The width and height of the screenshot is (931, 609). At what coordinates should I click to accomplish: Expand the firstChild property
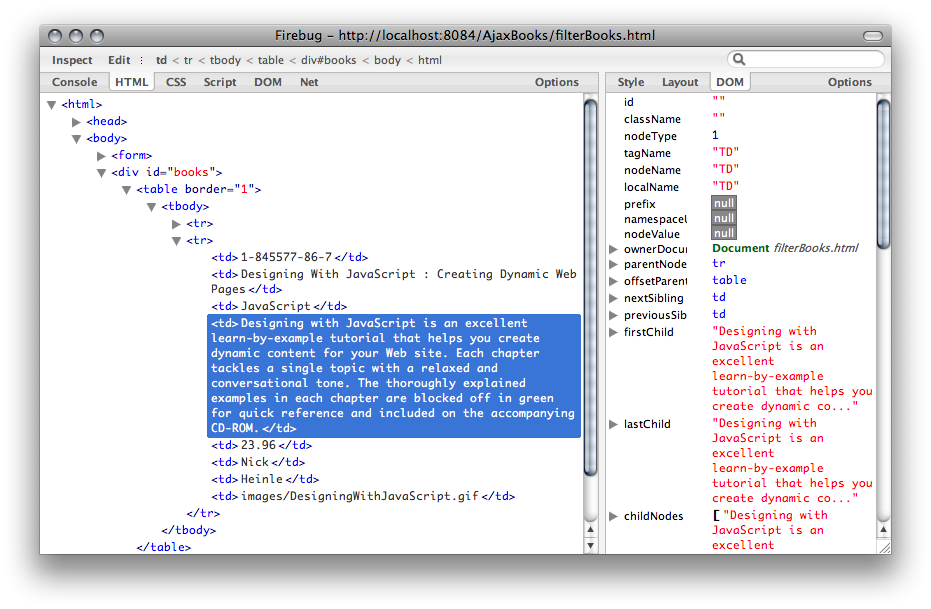[613, 332]
